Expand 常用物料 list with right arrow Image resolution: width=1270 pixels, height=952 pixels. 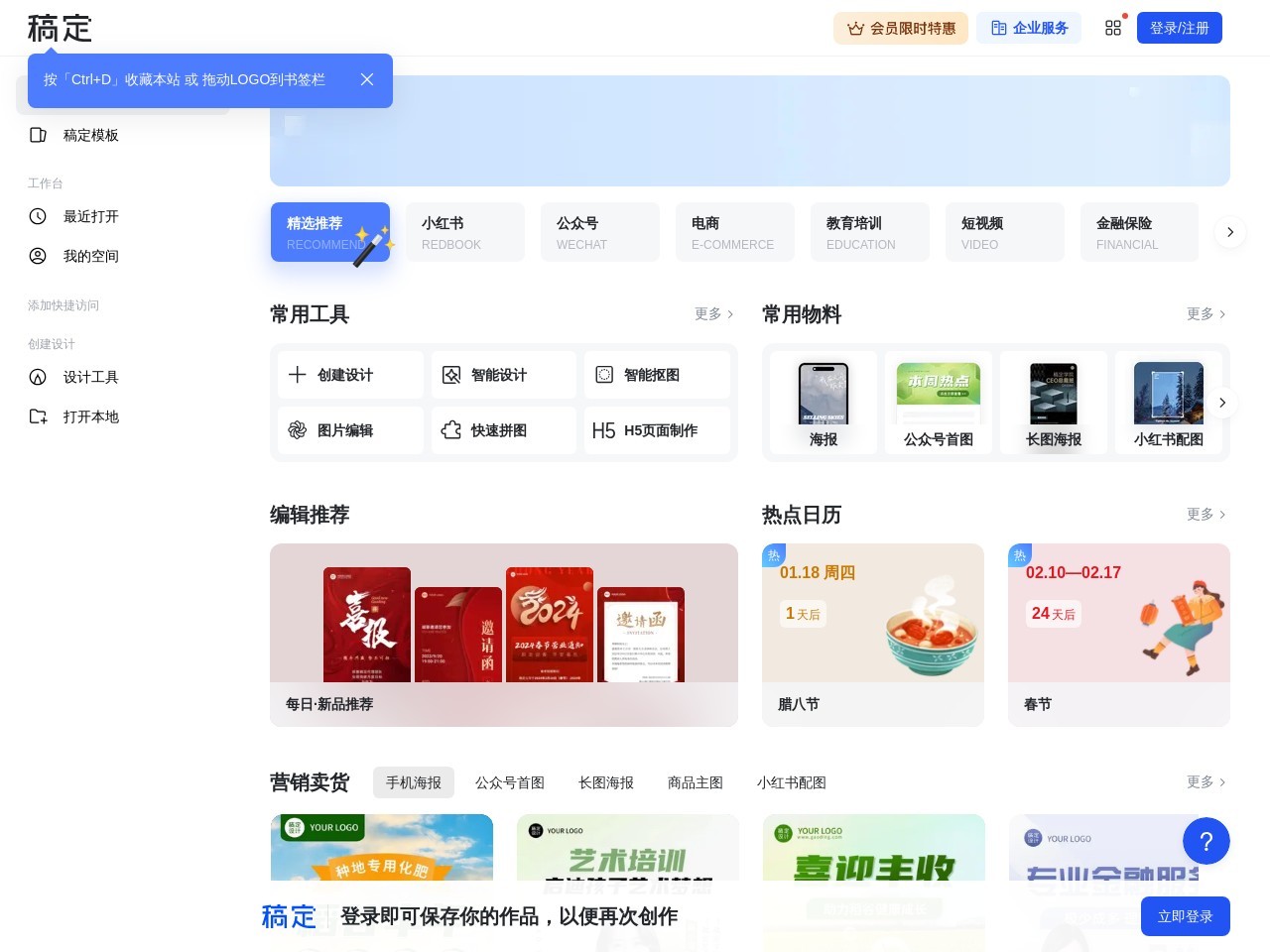(1222, 403)
